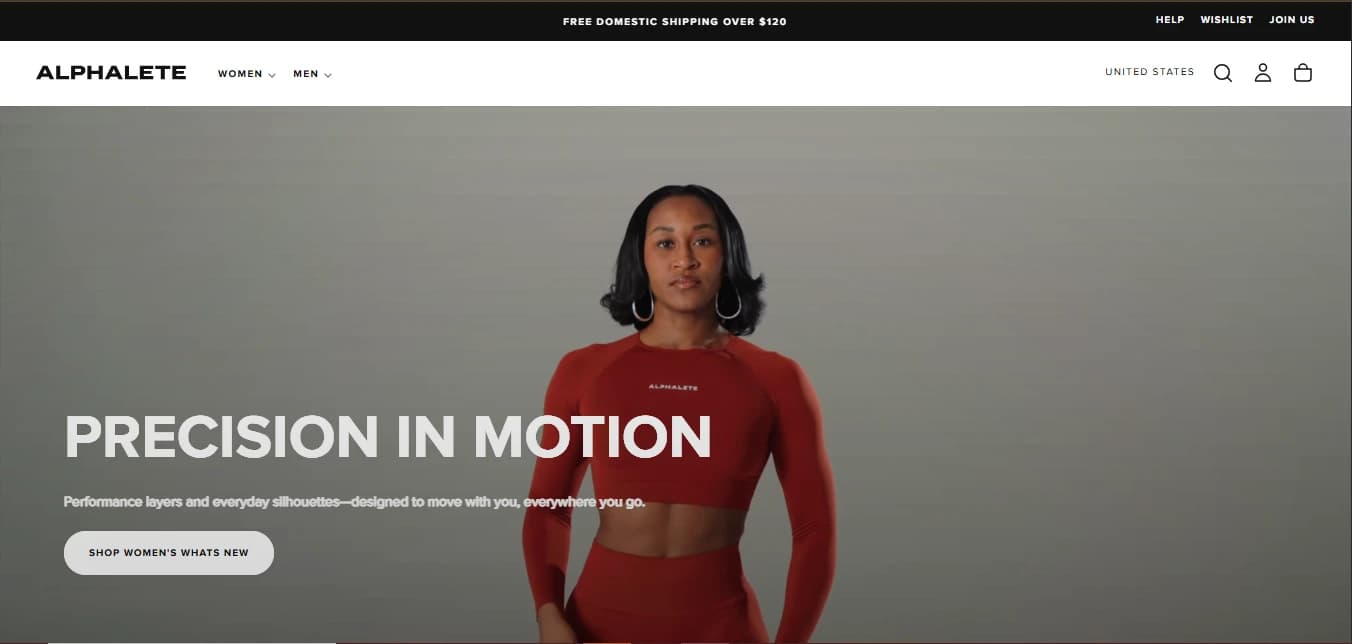This screenshot has width=1352, height=644.
Task: Open the WOMEN navigation menu
Action: 240,74
